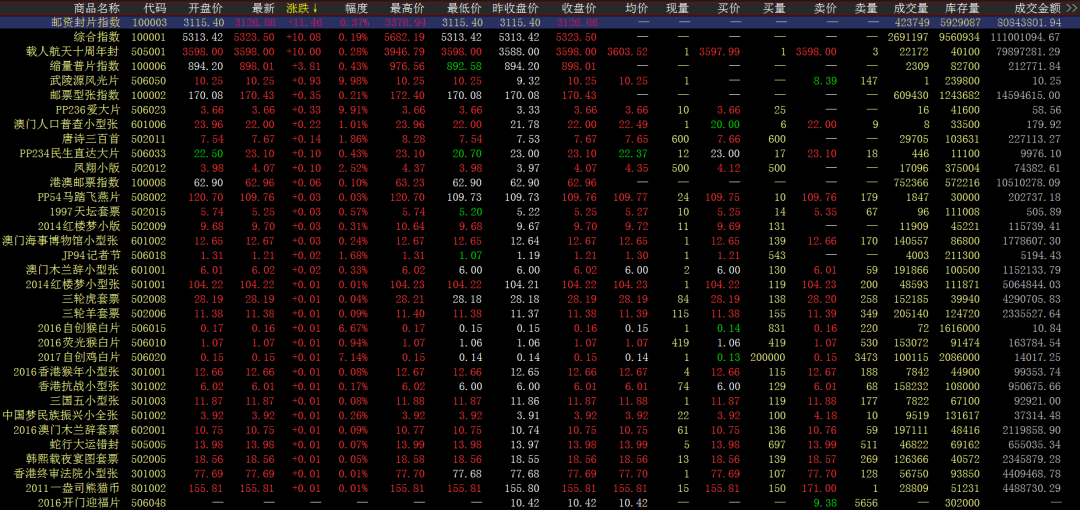Click the 卖价 column header
The height and width of the screenshot is (510, 1080).
click(x=826, y=8)
